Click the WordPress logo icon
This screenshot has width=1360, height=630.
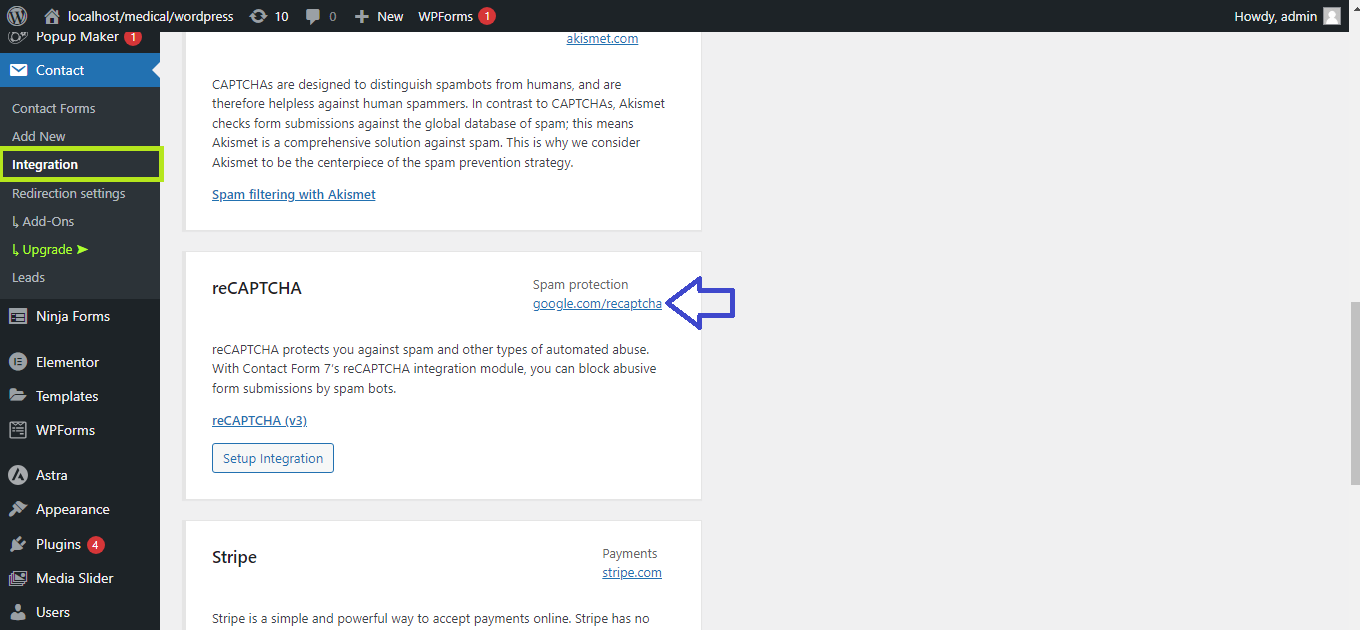pyautogui.click(x=17, y=16)
